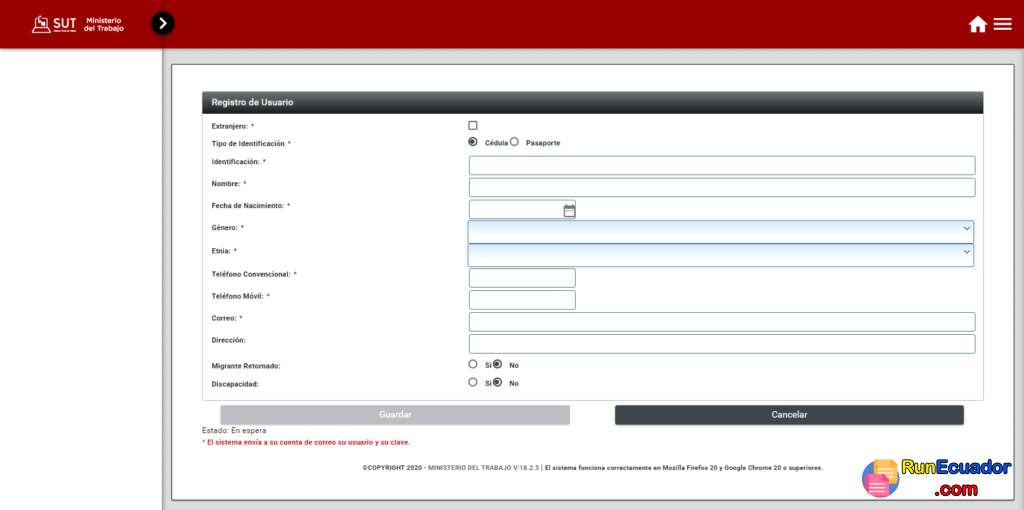Screen dimensions: 1024x510
Task: Click the Guardar button
Action: pyautogui.click(x=395, y=415)
